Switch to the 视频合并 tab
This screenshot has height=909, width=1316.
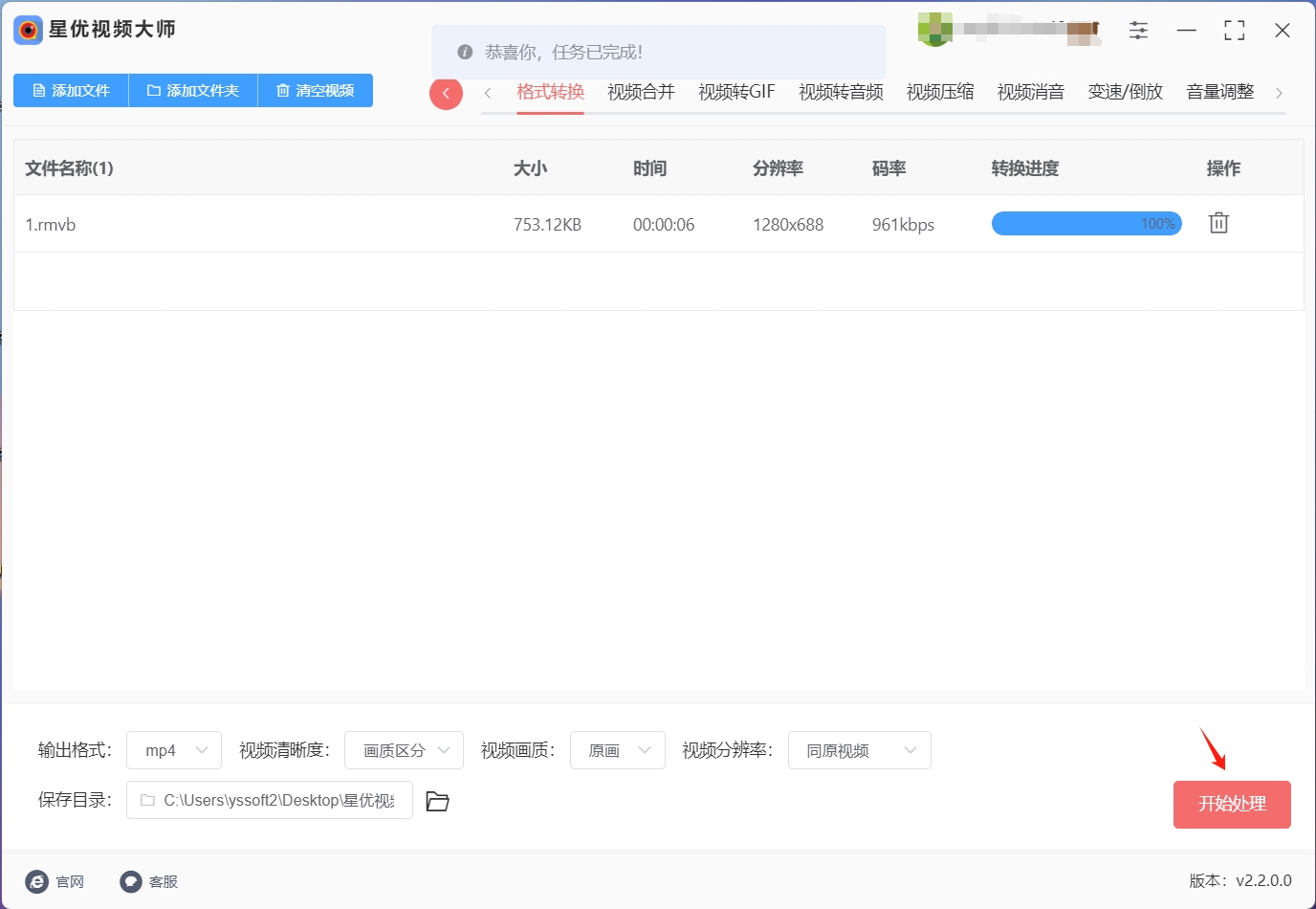(x=641, y=92)
